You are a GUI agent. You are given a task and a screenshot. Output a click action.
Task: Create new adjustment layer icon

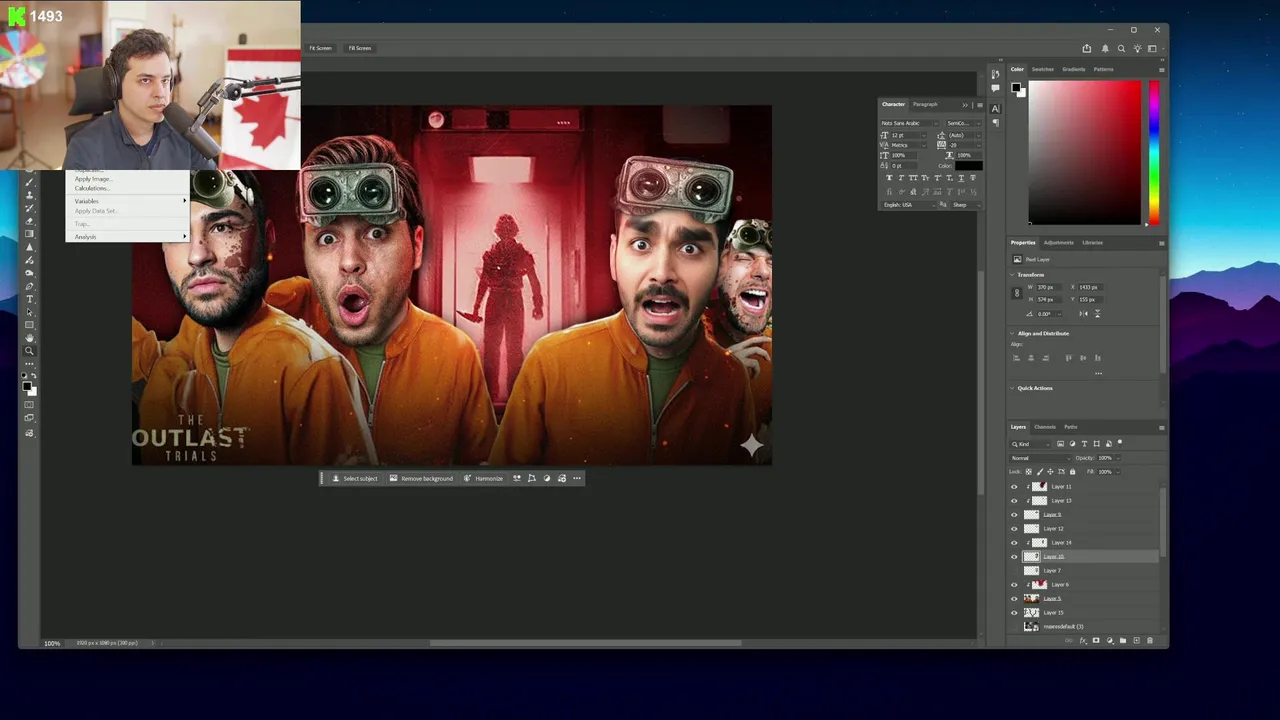[x=1109, y=640]
